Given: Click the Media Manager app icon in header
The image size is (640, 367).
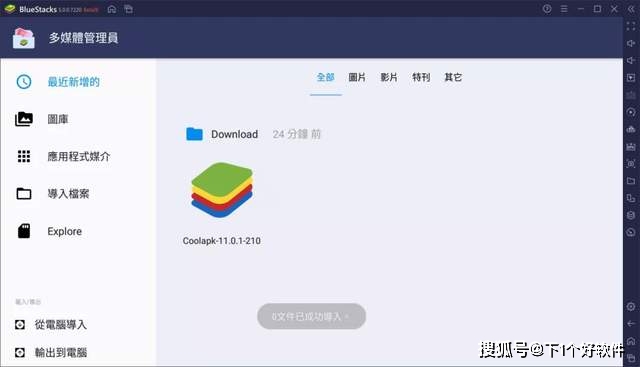Looking at the screenshot, I should [24, 38].
